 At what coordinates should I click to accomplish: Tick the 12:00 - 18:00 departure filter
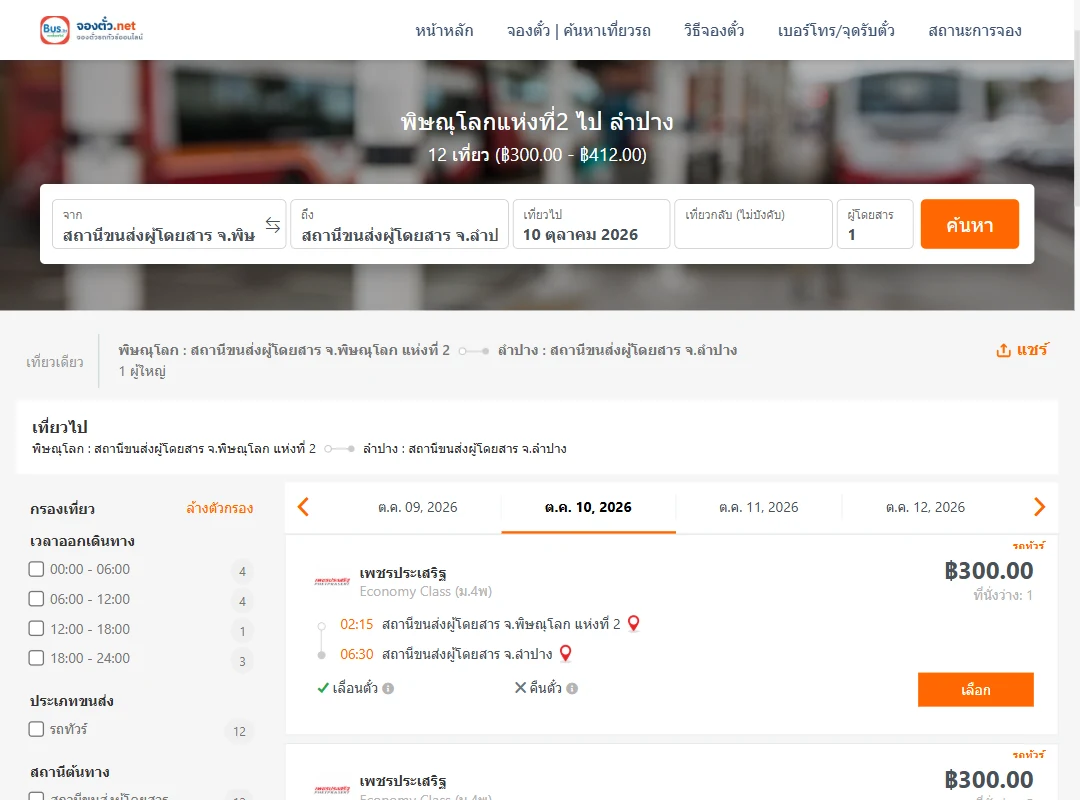37,628
